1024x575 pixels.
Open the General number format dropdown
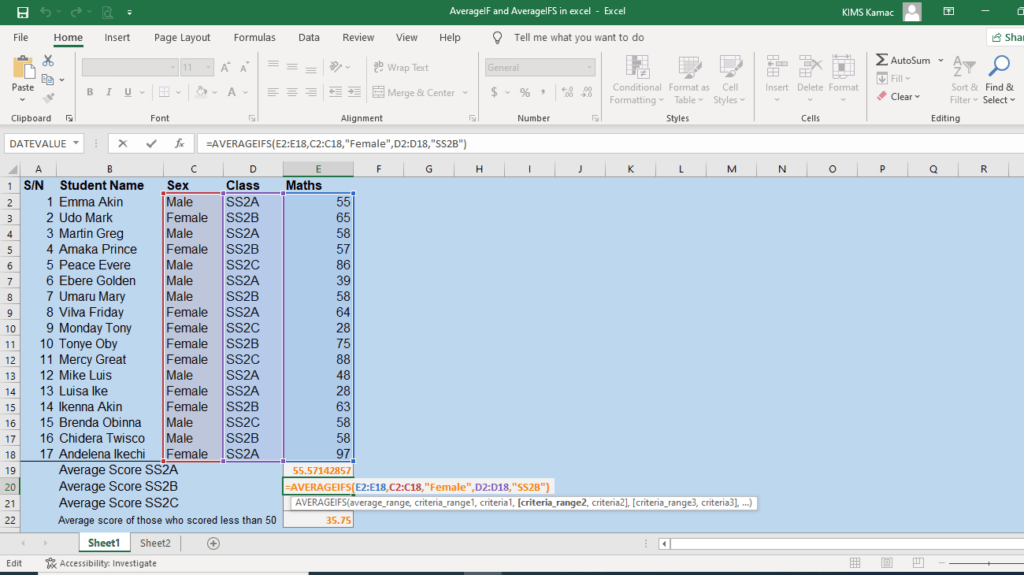point(589,67)
